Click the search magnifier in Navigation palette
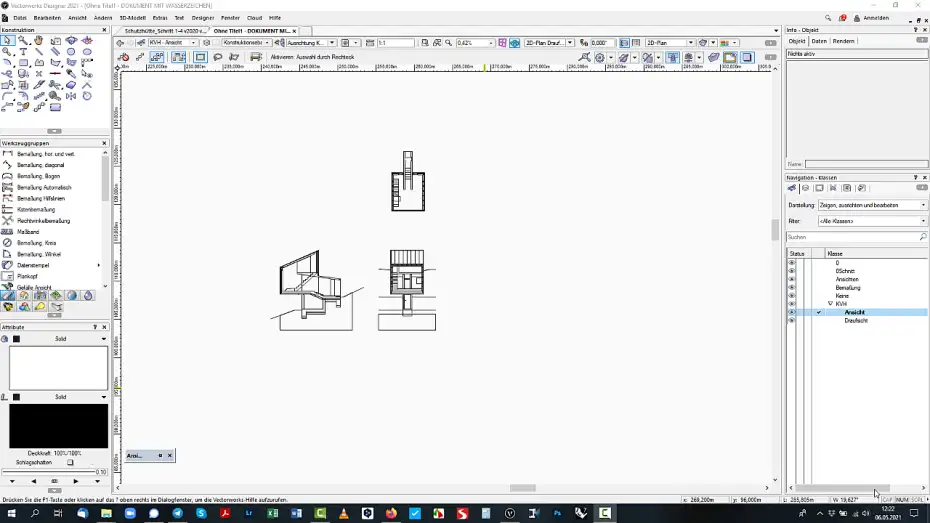 point(922,237)
